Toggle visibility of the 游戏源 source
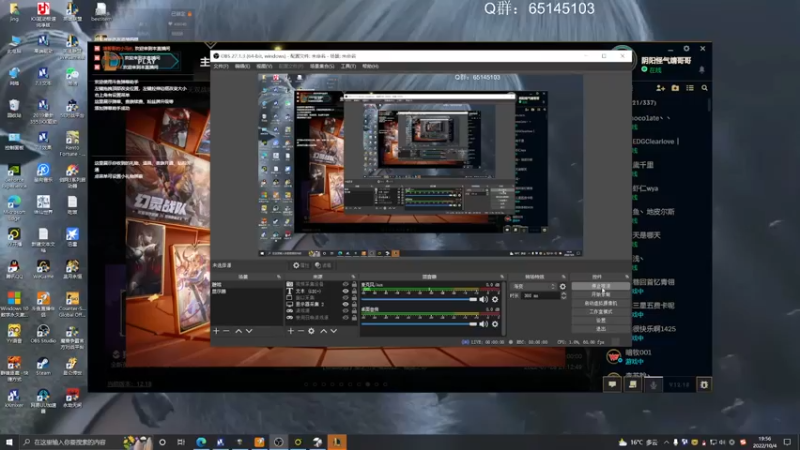Screen dimensions: 800x450 point(345,311)
